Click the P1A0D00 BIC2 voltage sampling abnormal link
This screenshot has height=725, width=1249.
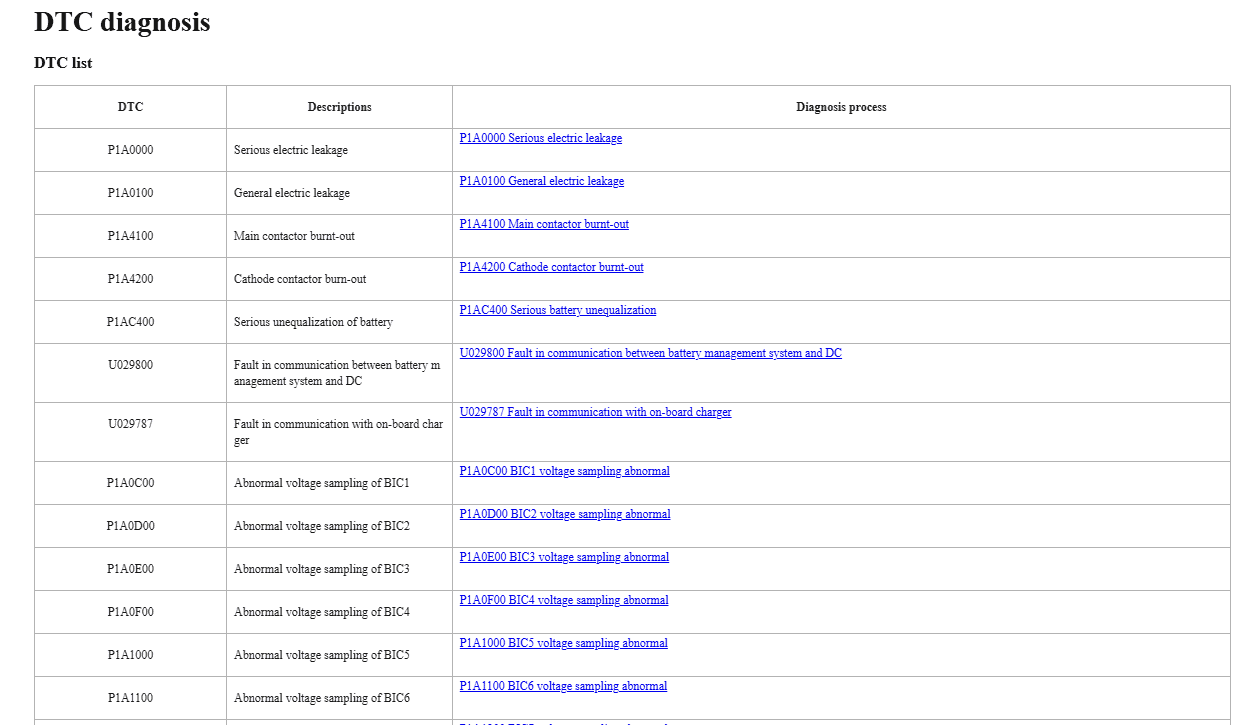[564, 514]
